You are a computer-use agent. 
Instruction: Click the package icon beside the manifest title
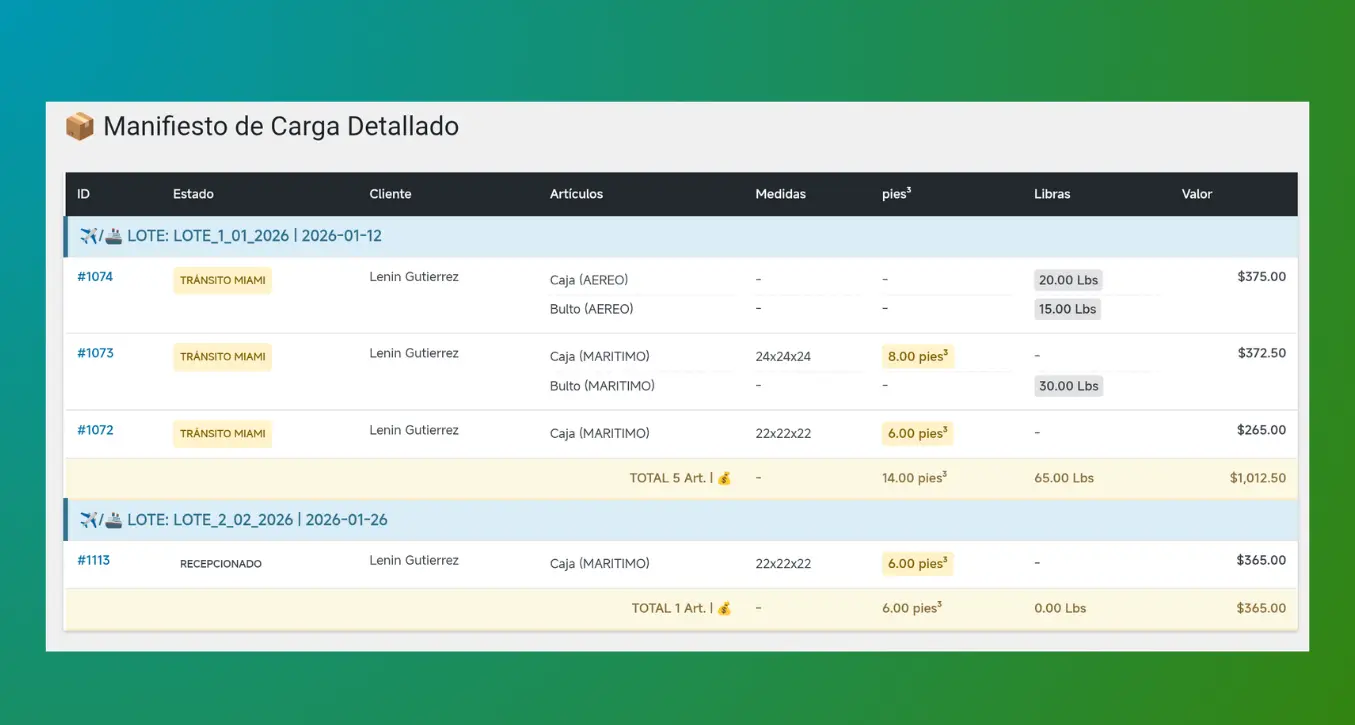(x=80, y=127)
